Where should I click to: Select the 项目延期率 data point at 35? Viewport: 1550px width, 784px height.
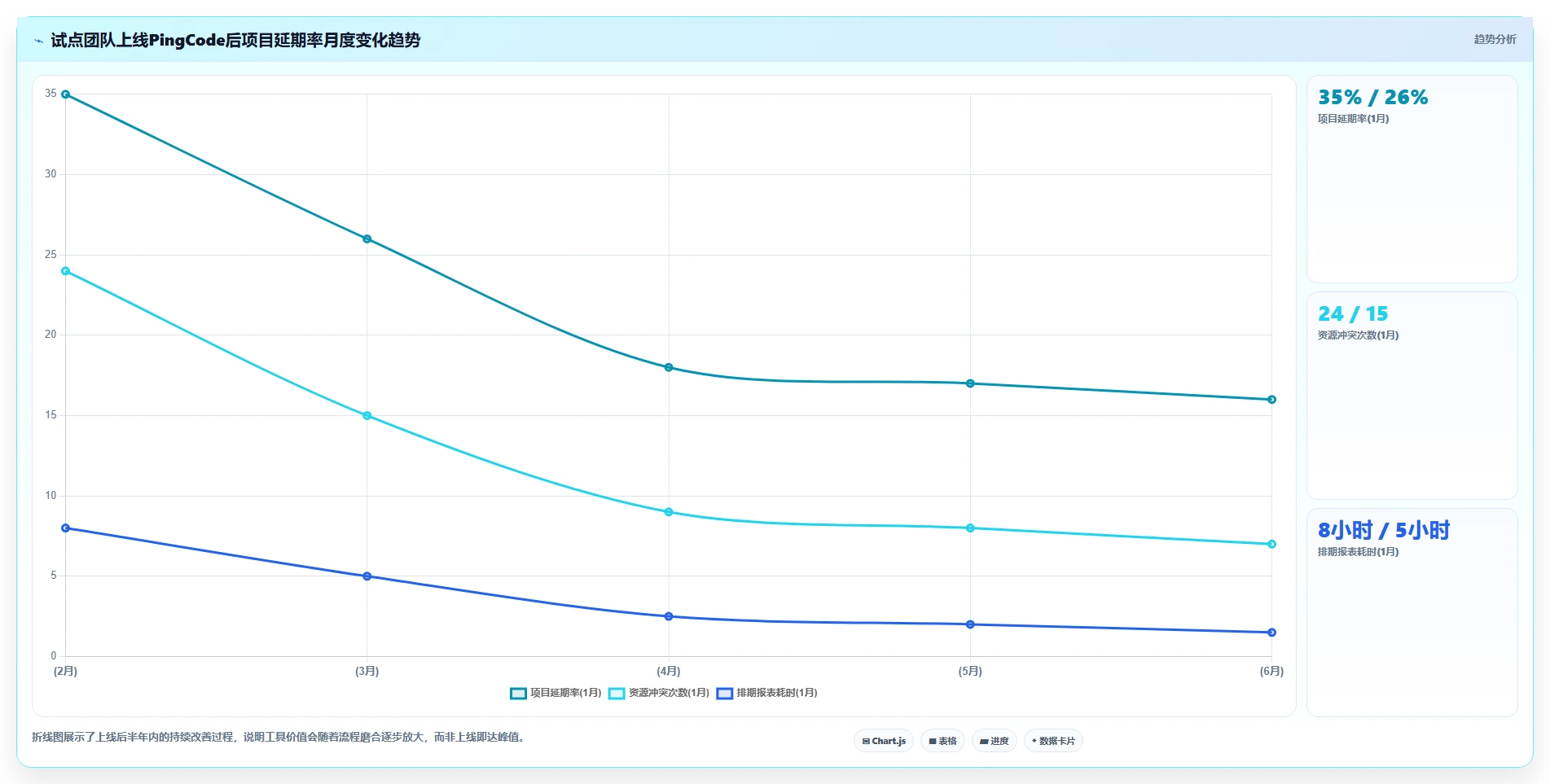(x=66, y=94)
